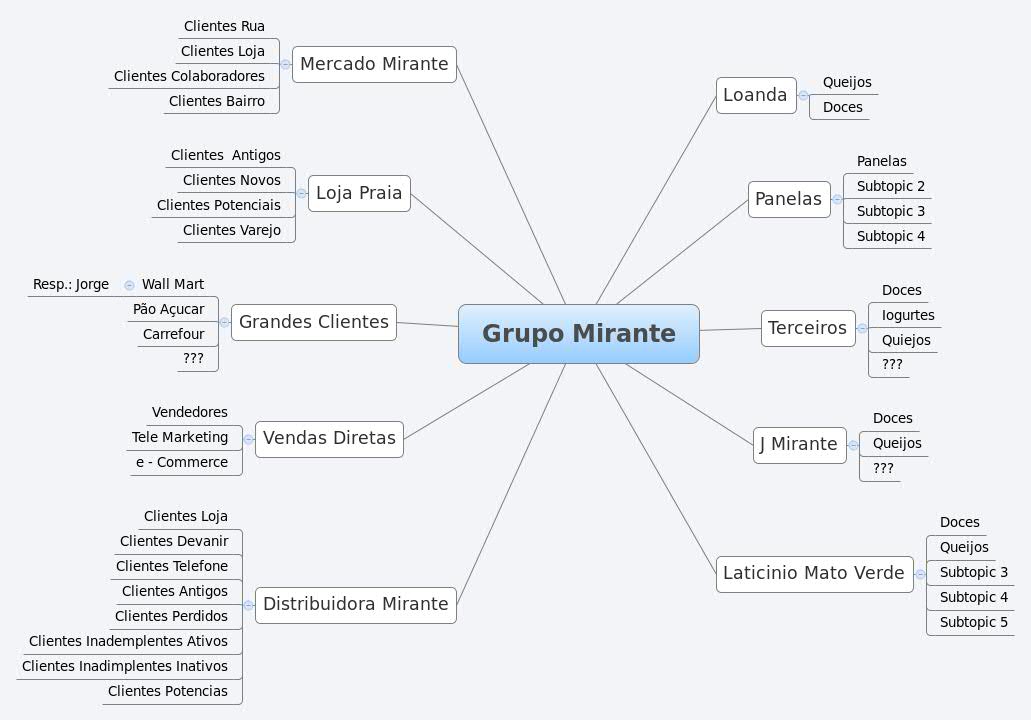1031x720 pixels.
Task: Collapse the Loanda branch toggle
Action: [x=806, y=95]
